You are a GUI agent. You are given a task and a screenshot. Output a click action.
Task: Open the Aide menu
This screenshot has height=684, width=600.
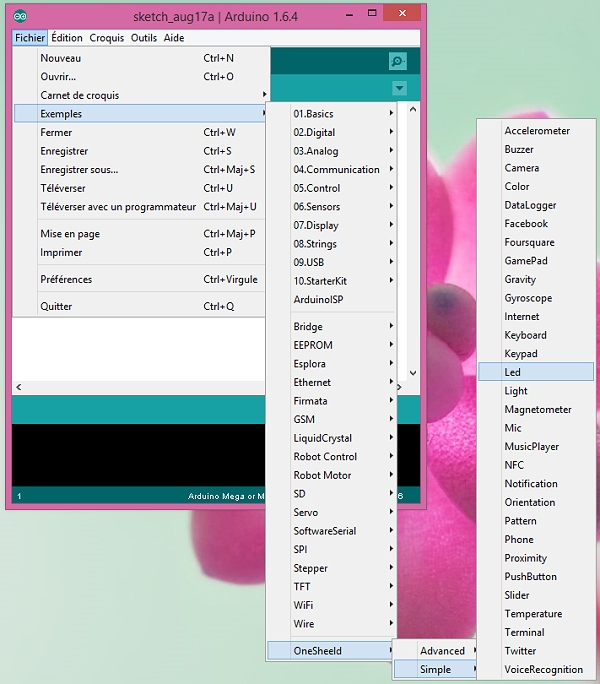(174, 38)
